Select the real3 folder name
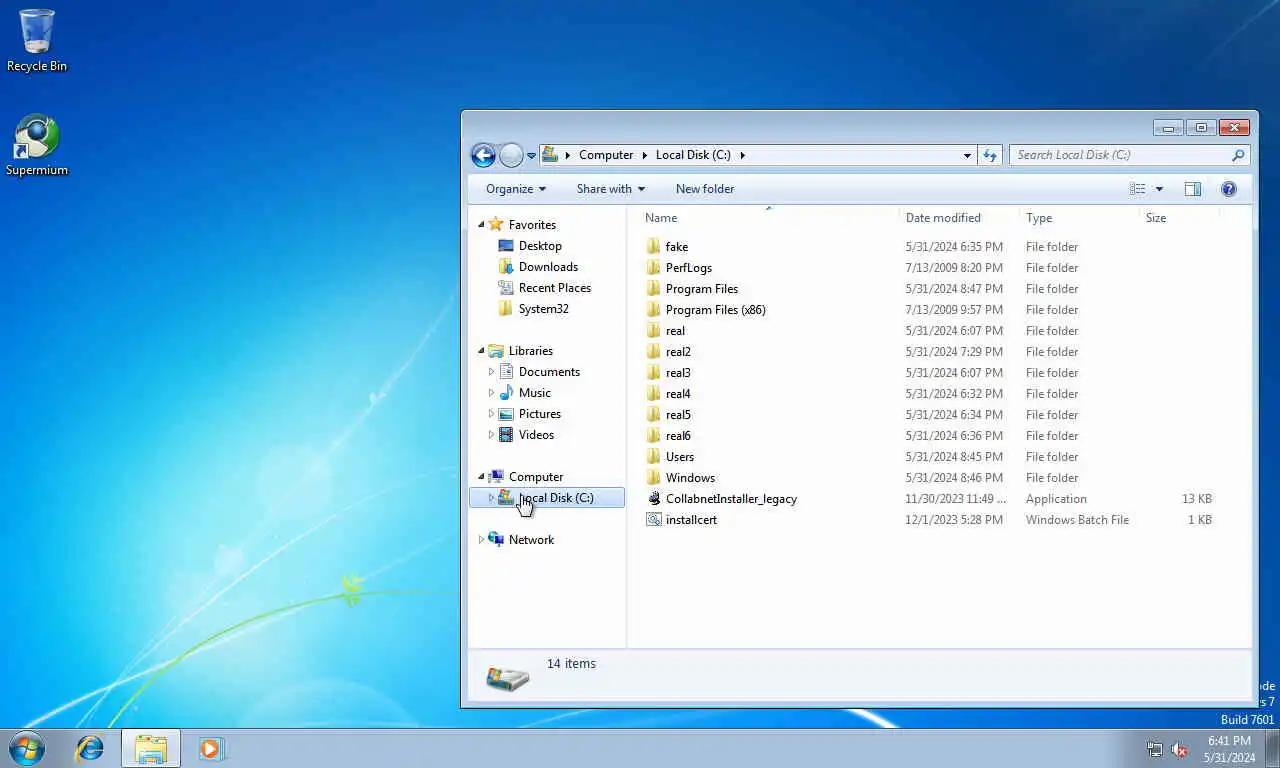Screen dimensions: 1280x768 coord(678,373)
